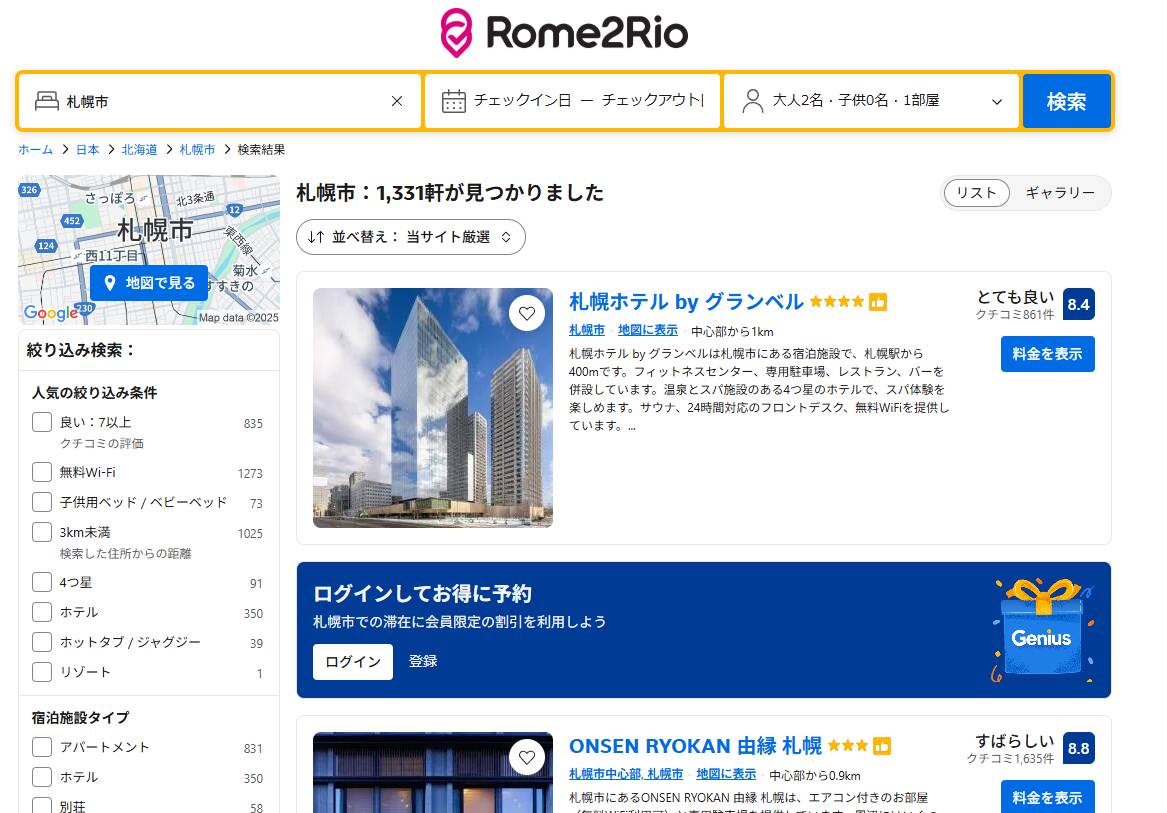Click the sort arrows icon in 並べ替え

(x=316, y=237)
